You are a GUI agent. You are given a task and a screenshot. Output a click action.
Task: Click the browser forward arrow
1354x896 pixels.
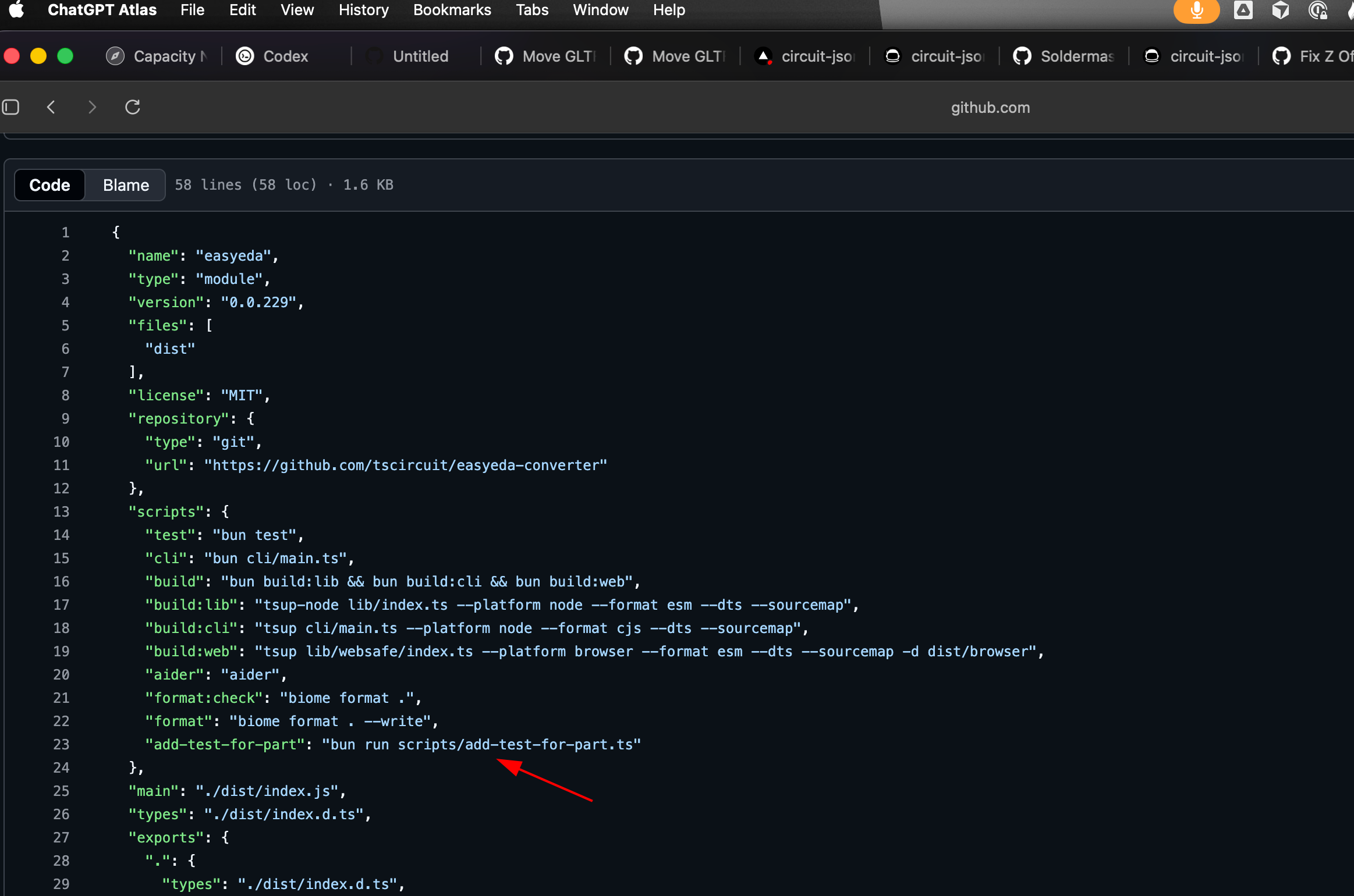(x=92, y=107)
